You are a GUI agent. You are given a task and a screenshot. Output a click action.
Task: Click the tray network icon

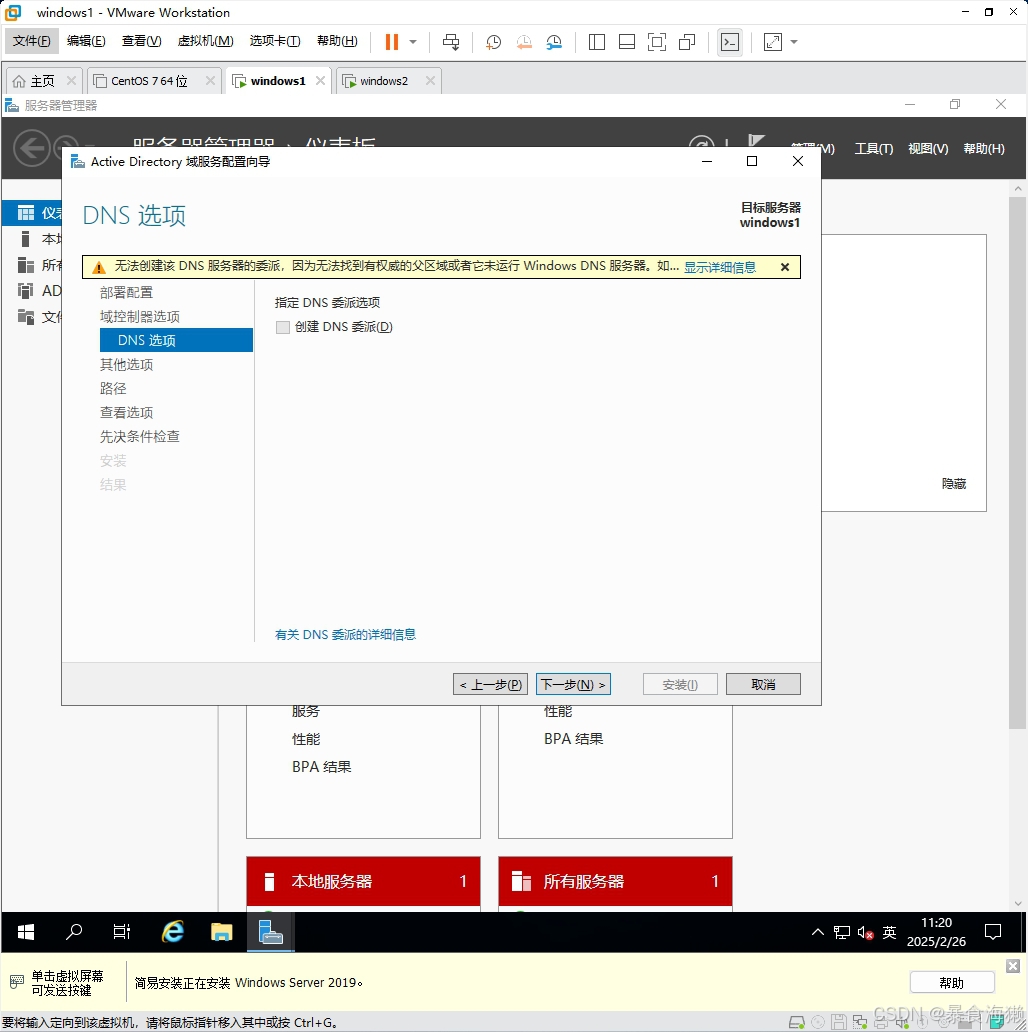(x=842, y=932)
